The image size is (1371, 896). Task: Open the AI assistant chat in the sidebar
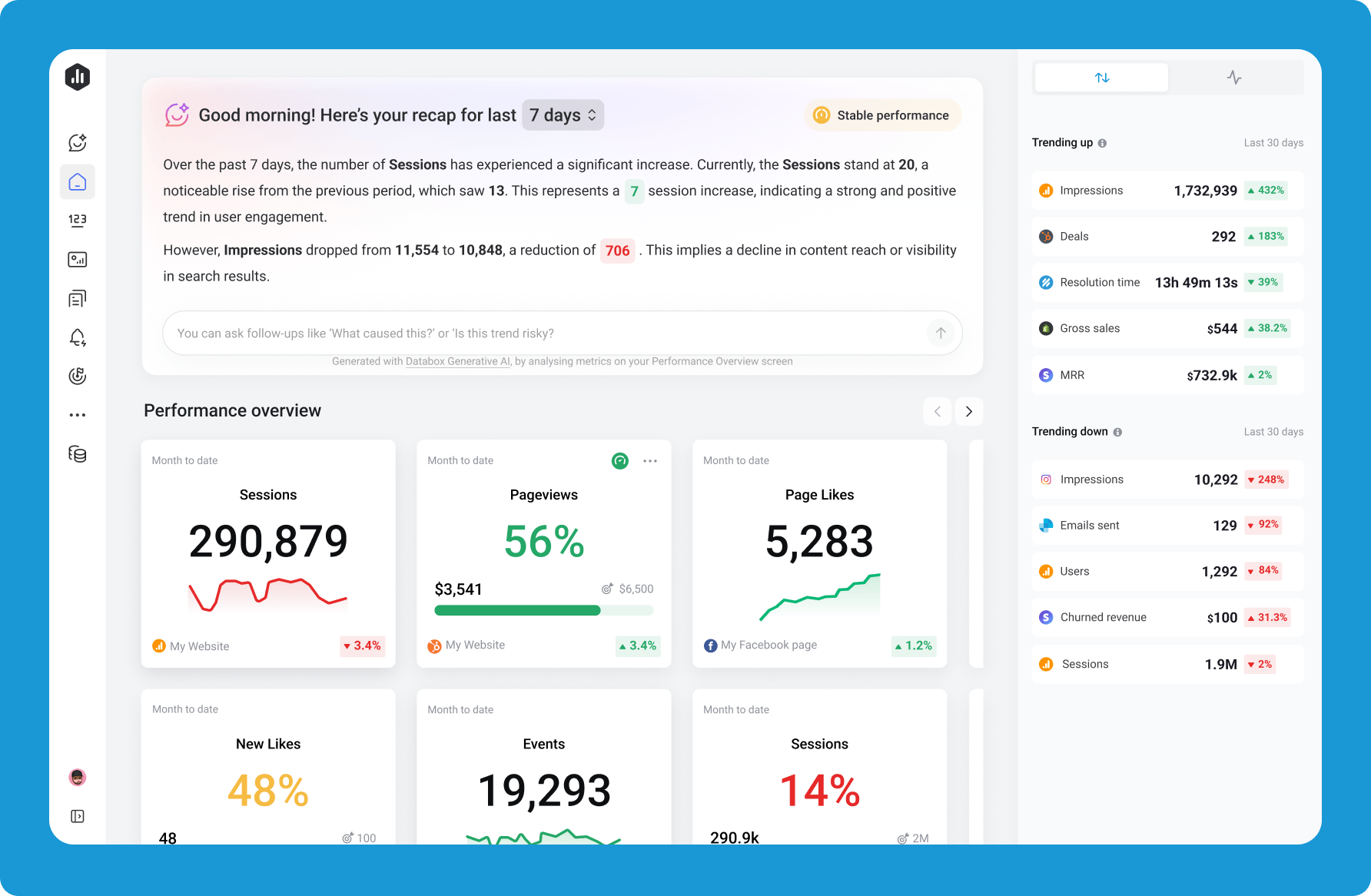tap(77, 142)
